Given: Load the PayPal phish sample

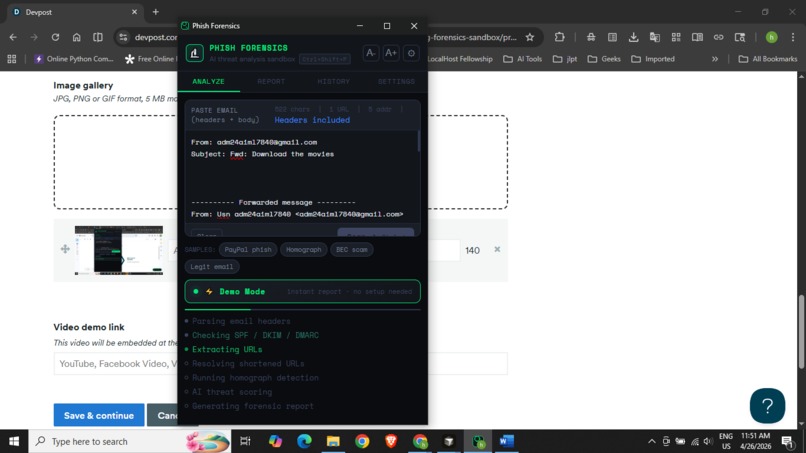Looking at the screenshot, I should coord(248,249).
